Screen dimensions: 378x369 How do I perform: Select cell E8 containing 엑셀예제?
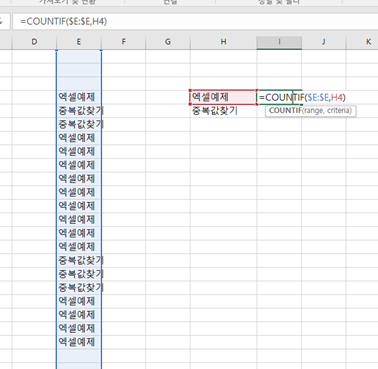pyautogui.click(x=79, y=151)
